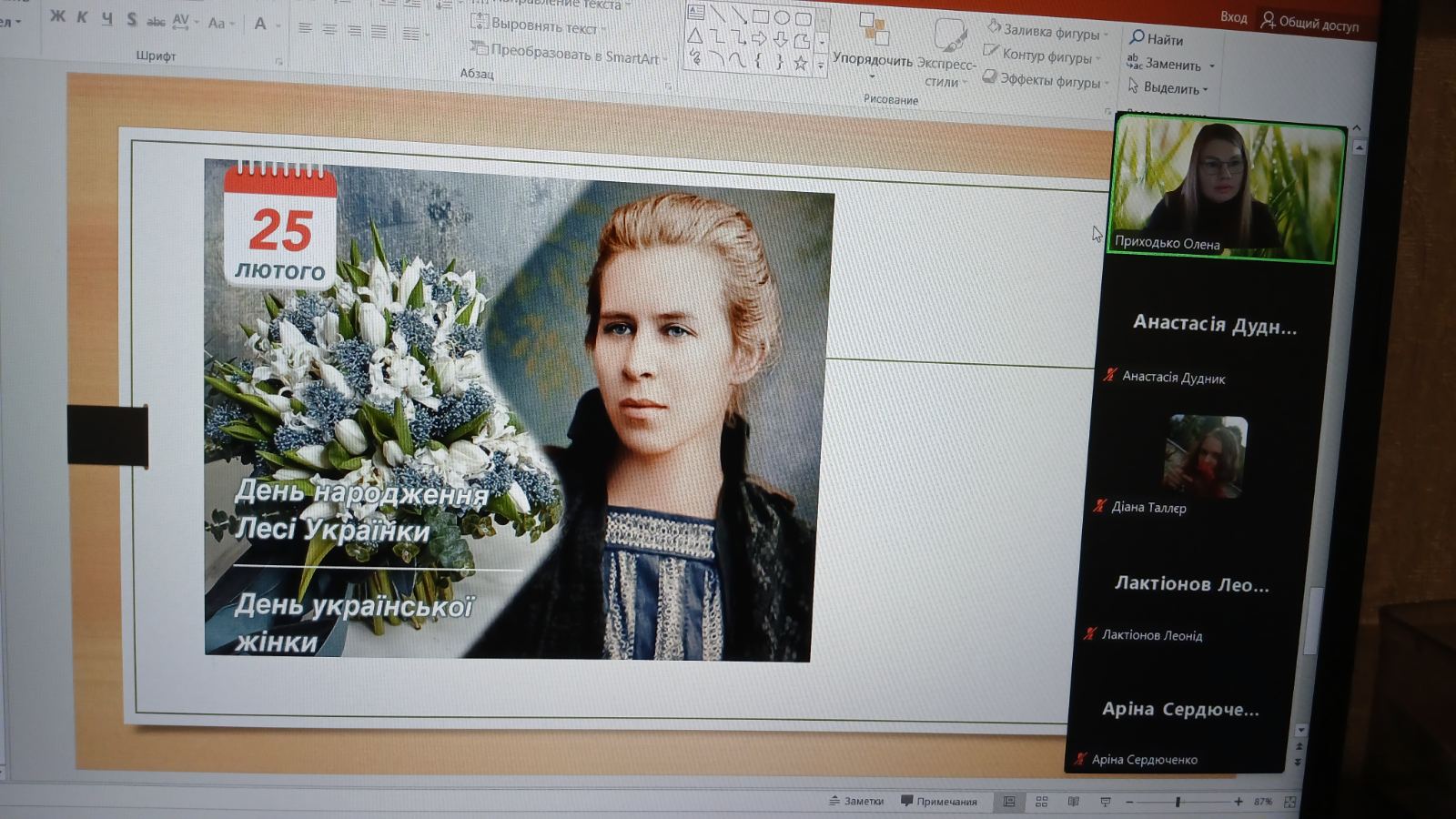Start slide show from status bar
The width and height of the screenshot is (1456, 819).
click(x=1106, y=802)
